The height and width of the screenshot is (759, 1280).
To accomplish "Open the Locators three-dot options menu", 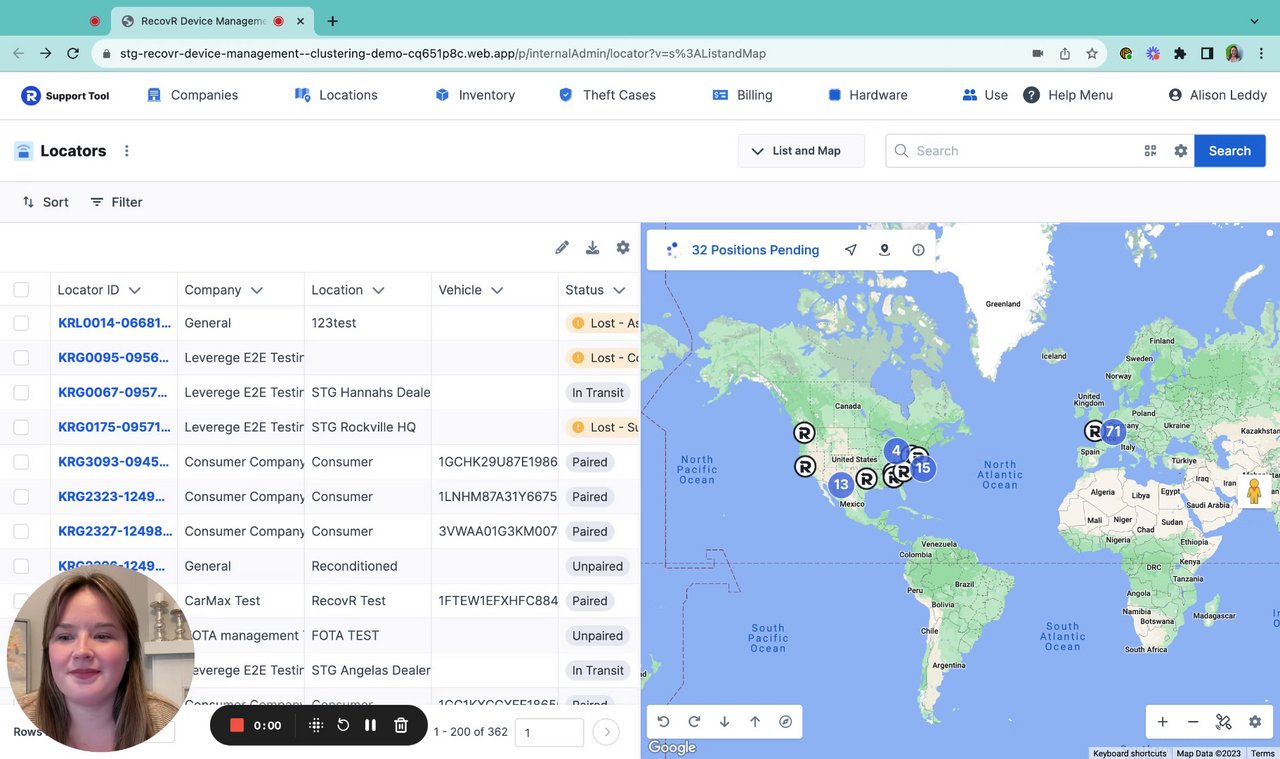I will 127,151.
